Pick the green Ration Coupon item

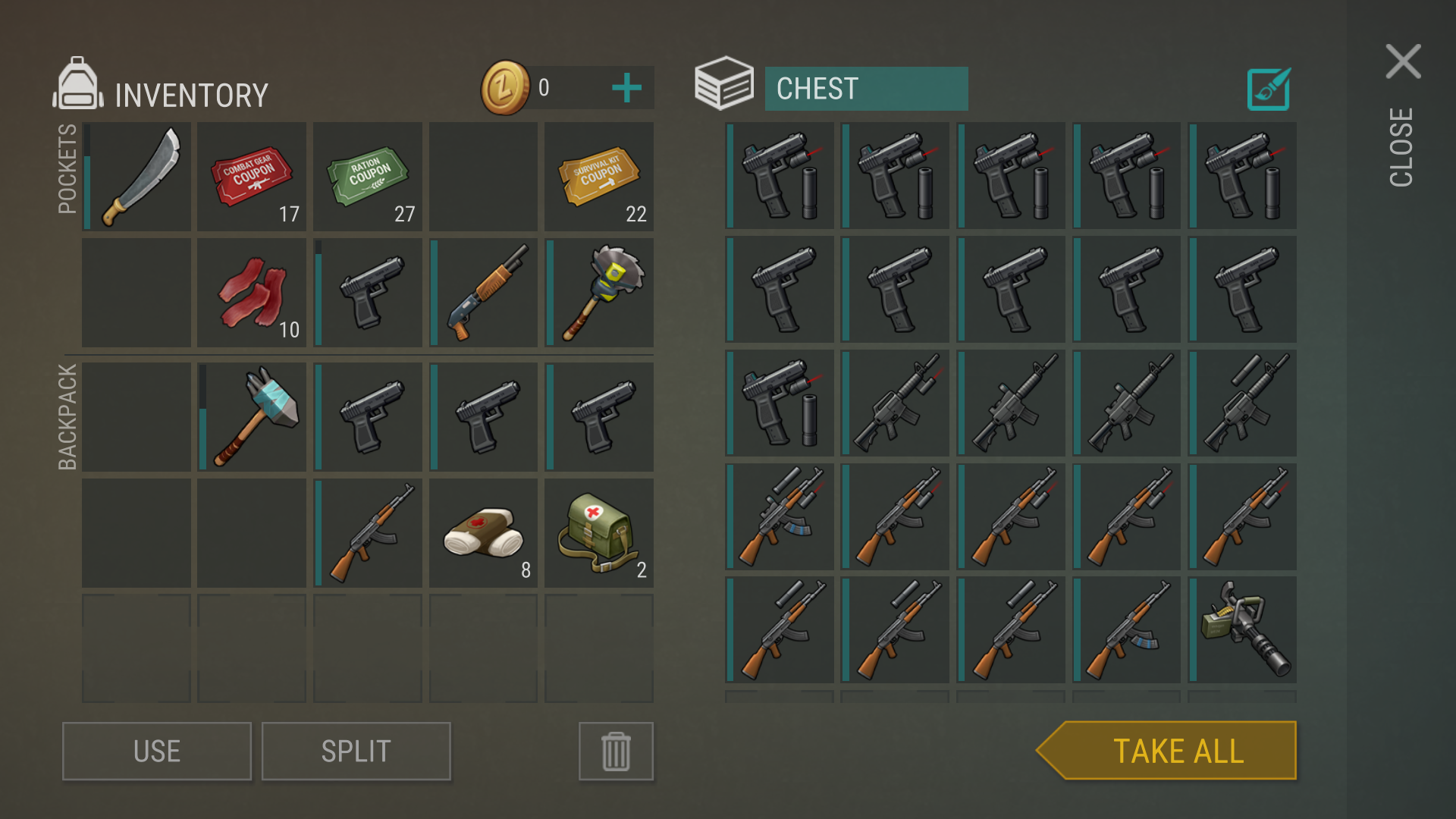368,177
